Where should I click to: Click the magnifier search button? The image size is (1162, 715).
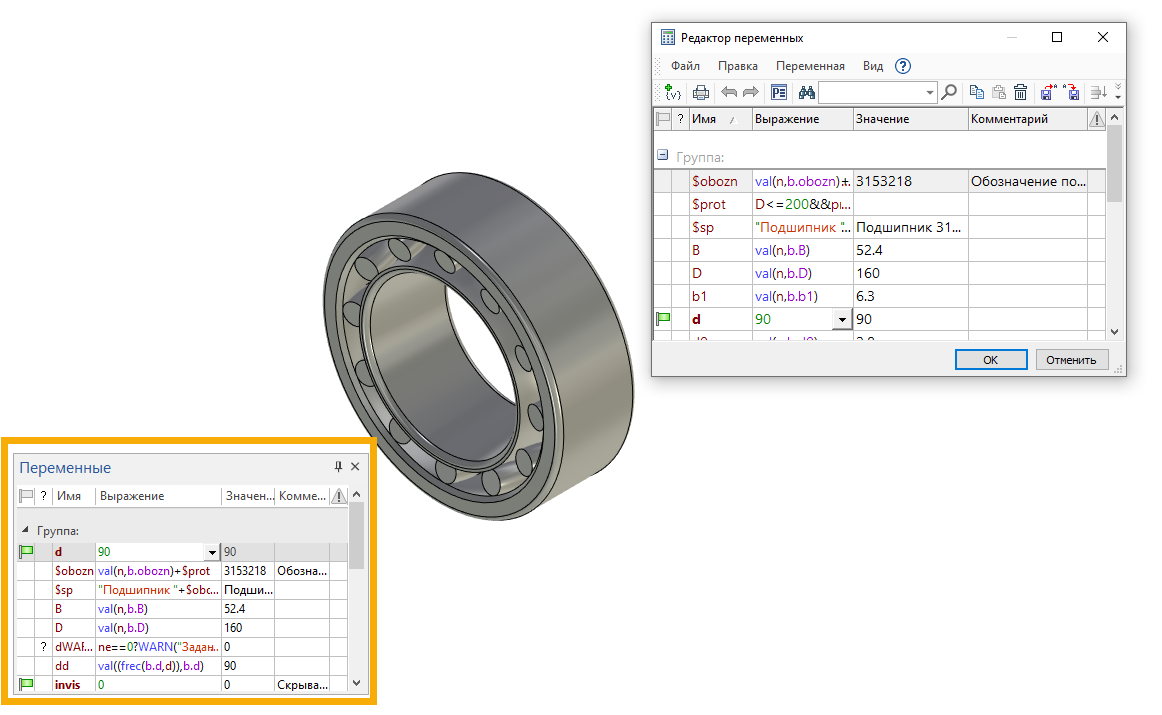pyautogui.click(x=949, y=92)
